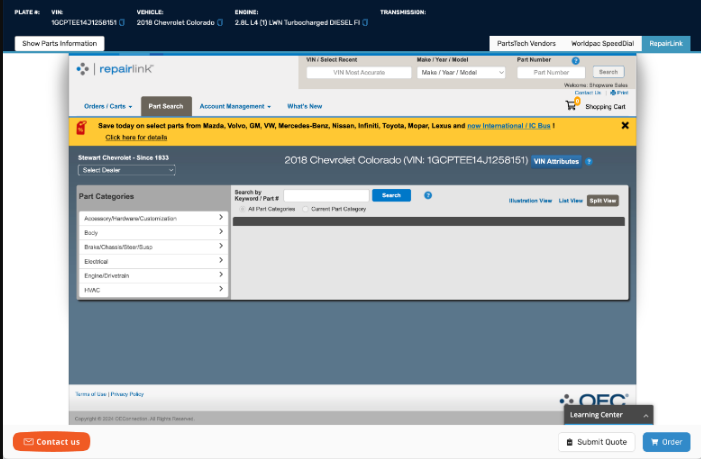The image size is (701, 459).
Task: Open help icon beside keyword Search button
Action: [428, 195]
